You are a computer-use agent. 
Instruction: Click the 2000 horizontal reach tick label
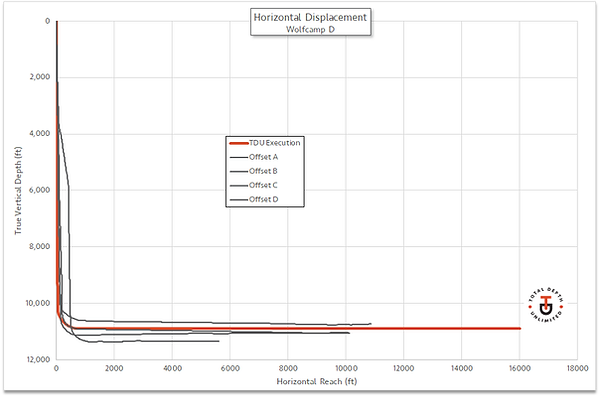pyautogui.click(x=114, y=368)
